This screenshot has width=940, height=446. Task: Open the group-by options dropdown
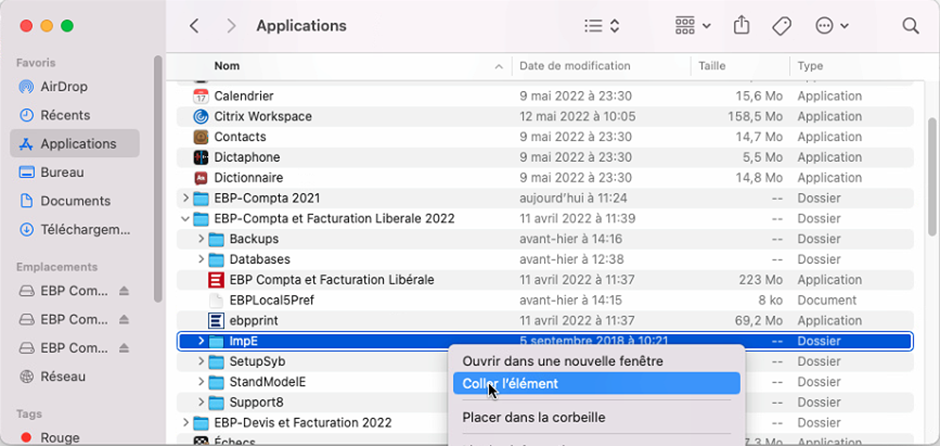click(693, 26)
